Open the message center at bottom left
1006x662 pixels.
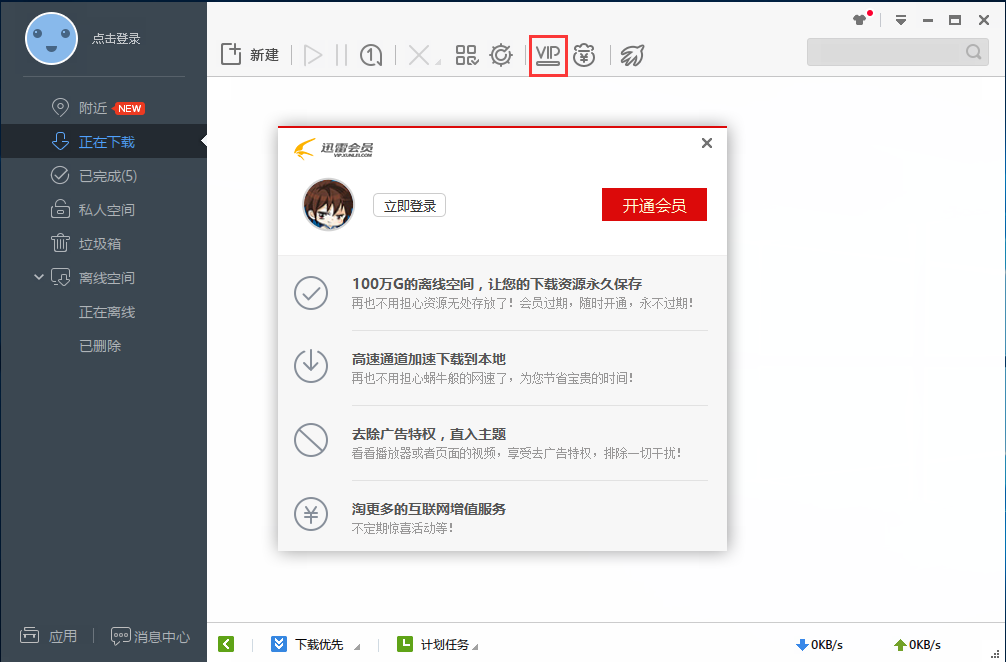pyautogui.click(x=149, y=636)
